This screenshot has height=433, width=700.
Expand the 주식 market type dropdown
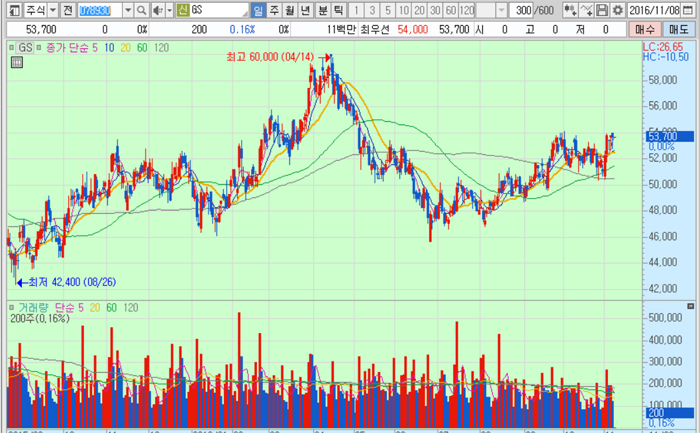click(52, 10)
